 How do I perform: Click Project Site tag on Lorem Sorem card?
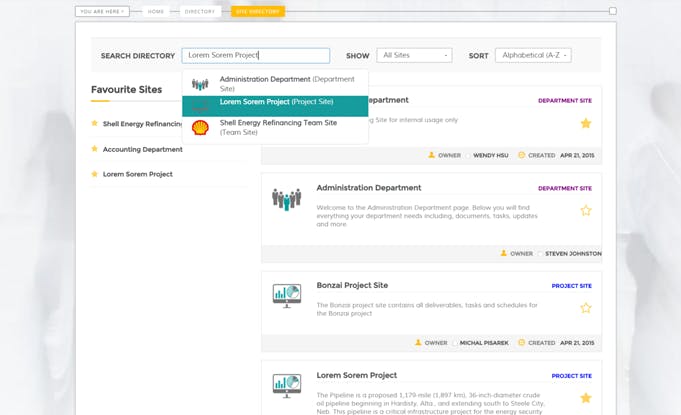point(572,376)
